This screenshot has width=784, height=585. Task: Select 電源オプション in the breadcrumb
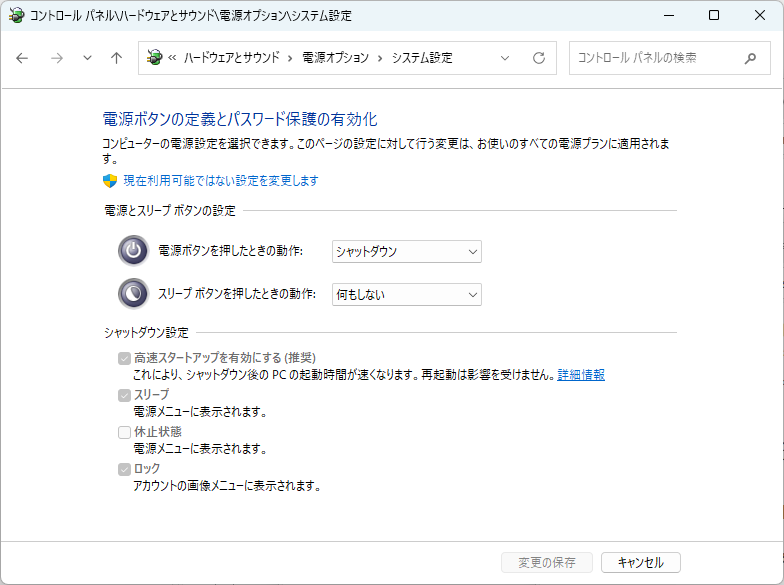point(335,58)
